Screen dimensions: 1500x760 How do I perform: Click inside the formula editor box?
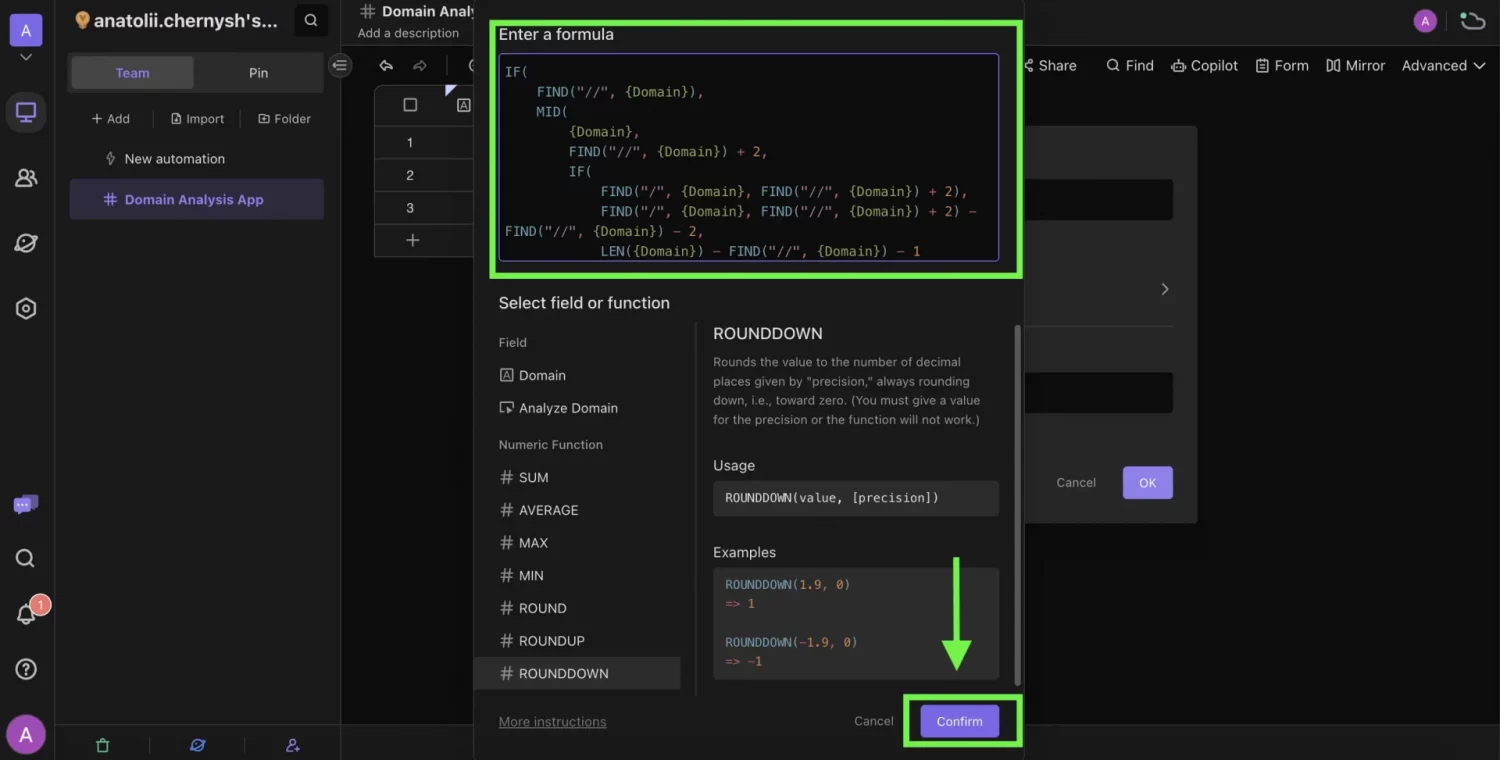click(x=749, y=157)
